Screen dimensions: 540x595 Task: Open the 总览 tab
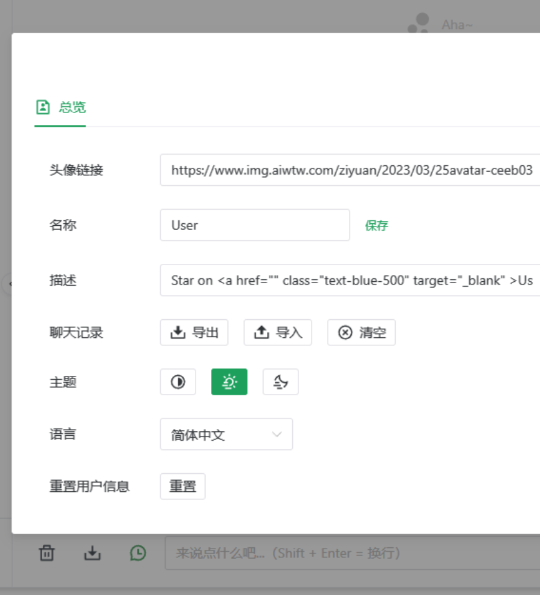click(60, 107)
